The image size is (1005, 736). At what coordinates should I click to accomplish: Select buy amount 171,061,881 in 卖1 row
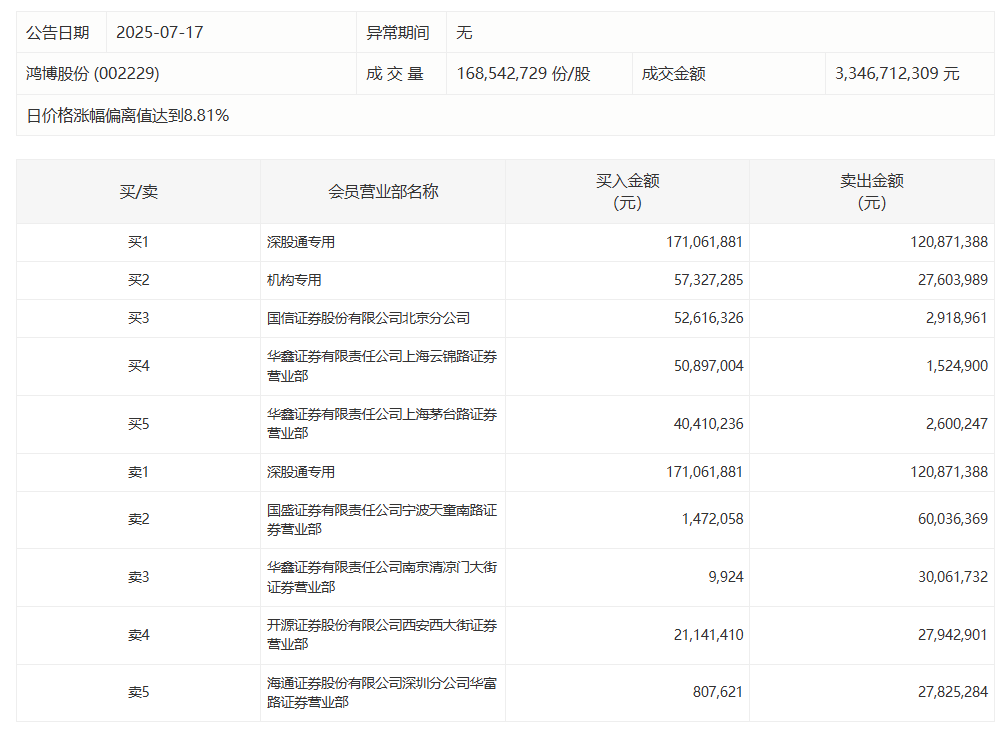704,472
